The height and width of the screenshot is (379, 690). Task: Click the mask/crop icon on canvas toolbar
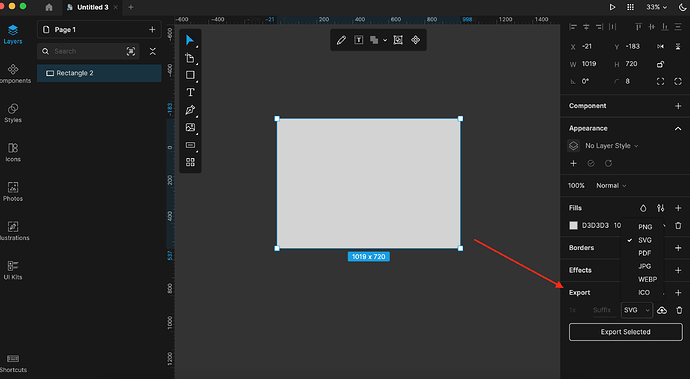pos(398,40)
